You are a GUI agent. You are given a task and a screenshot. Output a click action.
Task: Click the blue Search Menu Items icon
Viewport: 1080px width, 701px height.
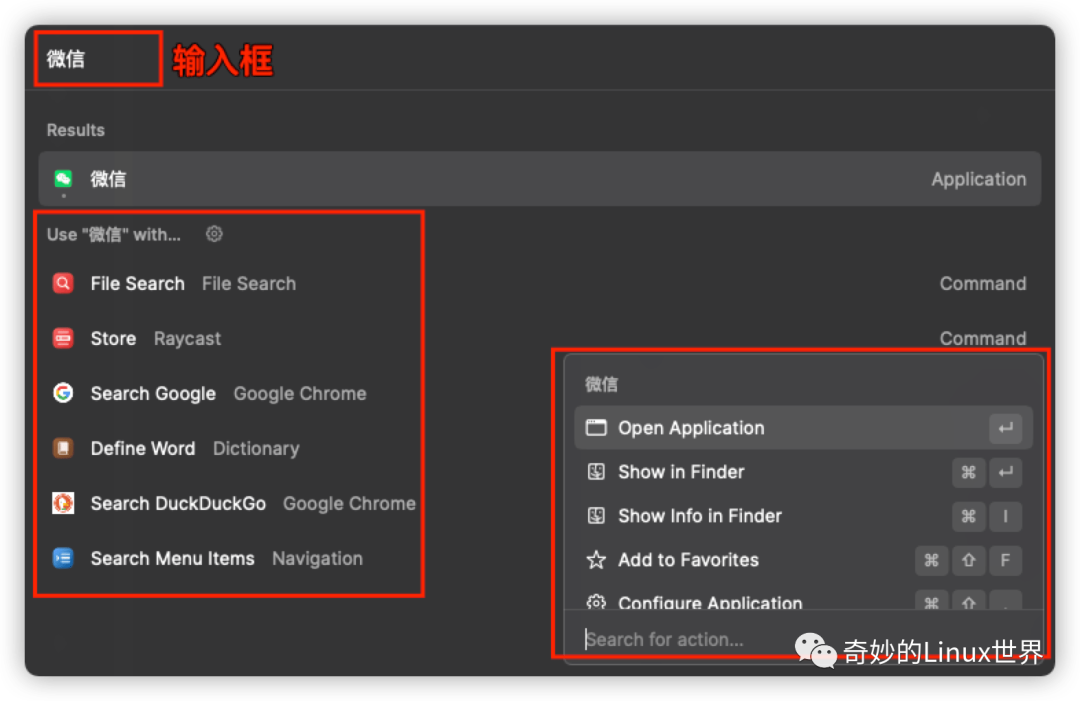[x=63, y=558]
